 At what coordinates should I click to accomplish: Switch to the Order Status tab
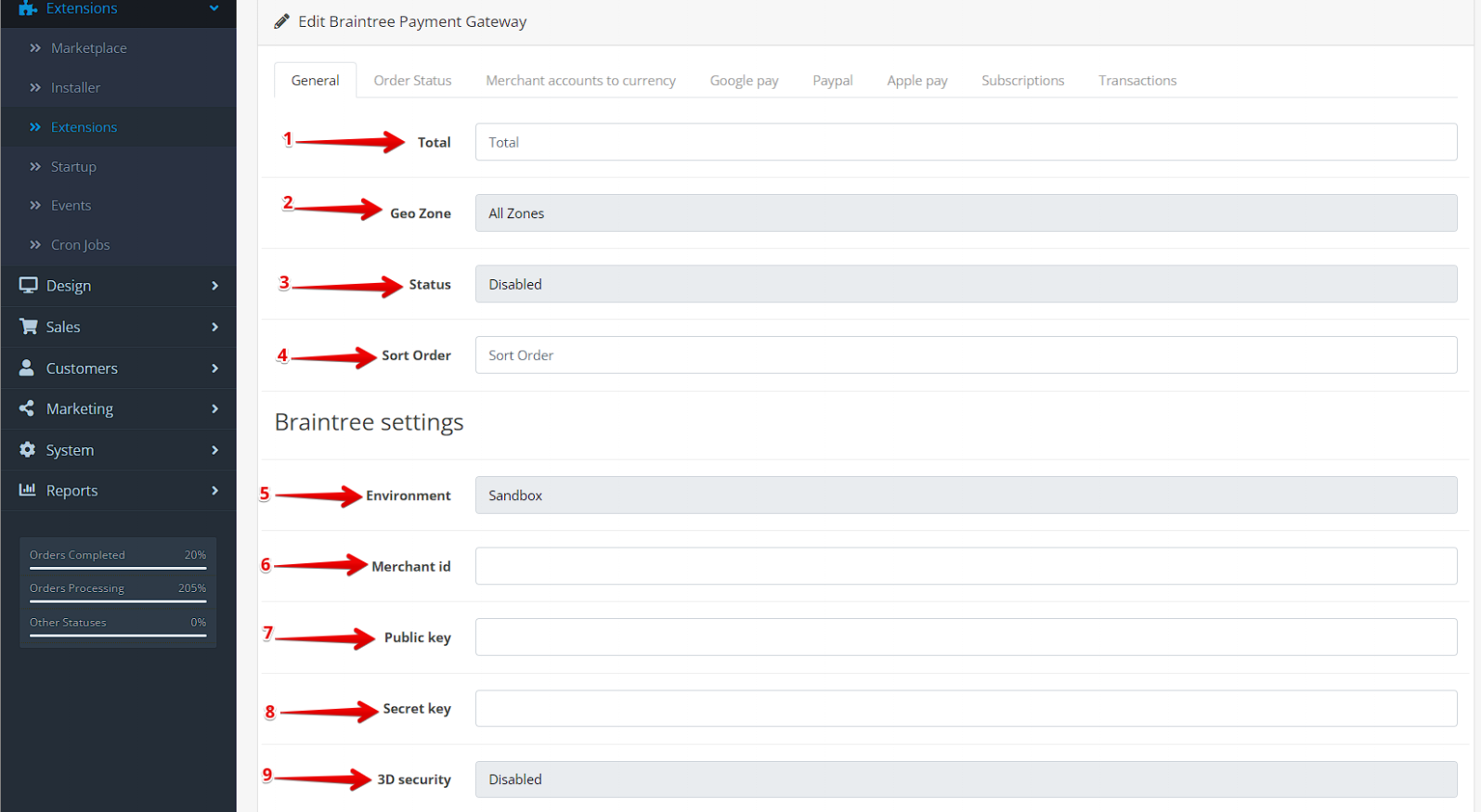[412, 81]
